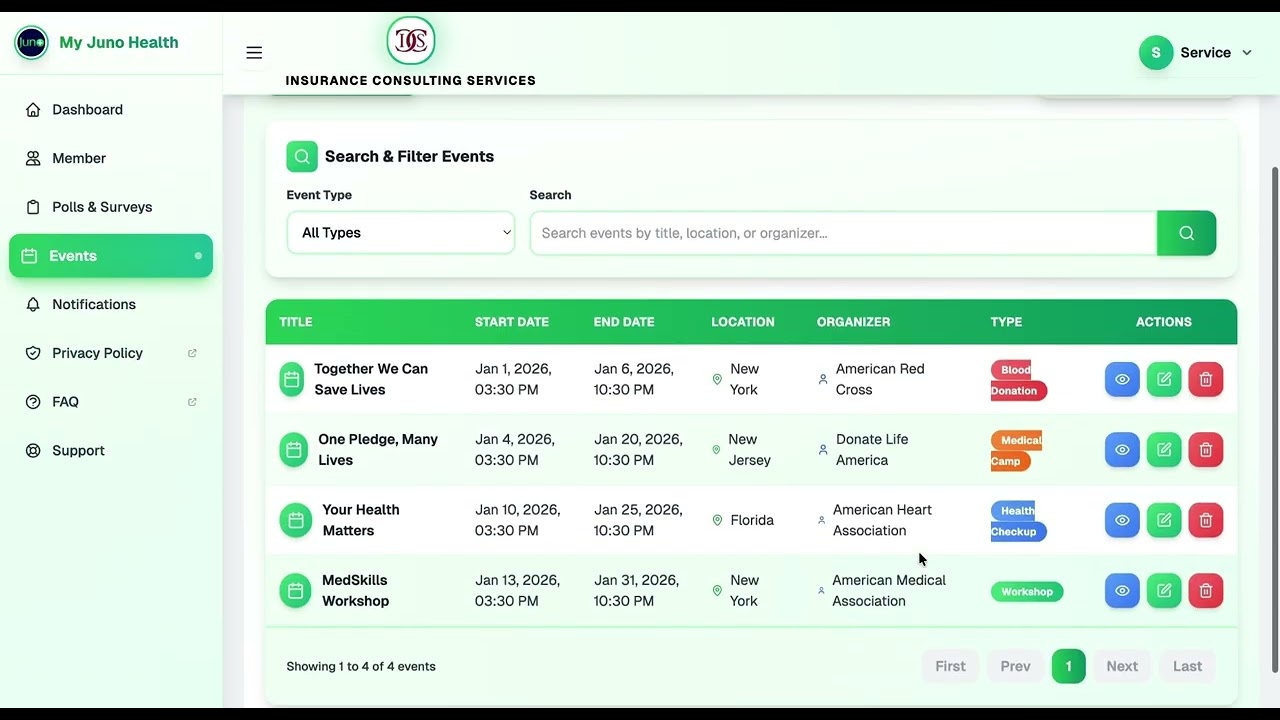This screenshot has width=1280, height=720.
Task: Open the Privacy Policy link
Action: click(111, 353)
